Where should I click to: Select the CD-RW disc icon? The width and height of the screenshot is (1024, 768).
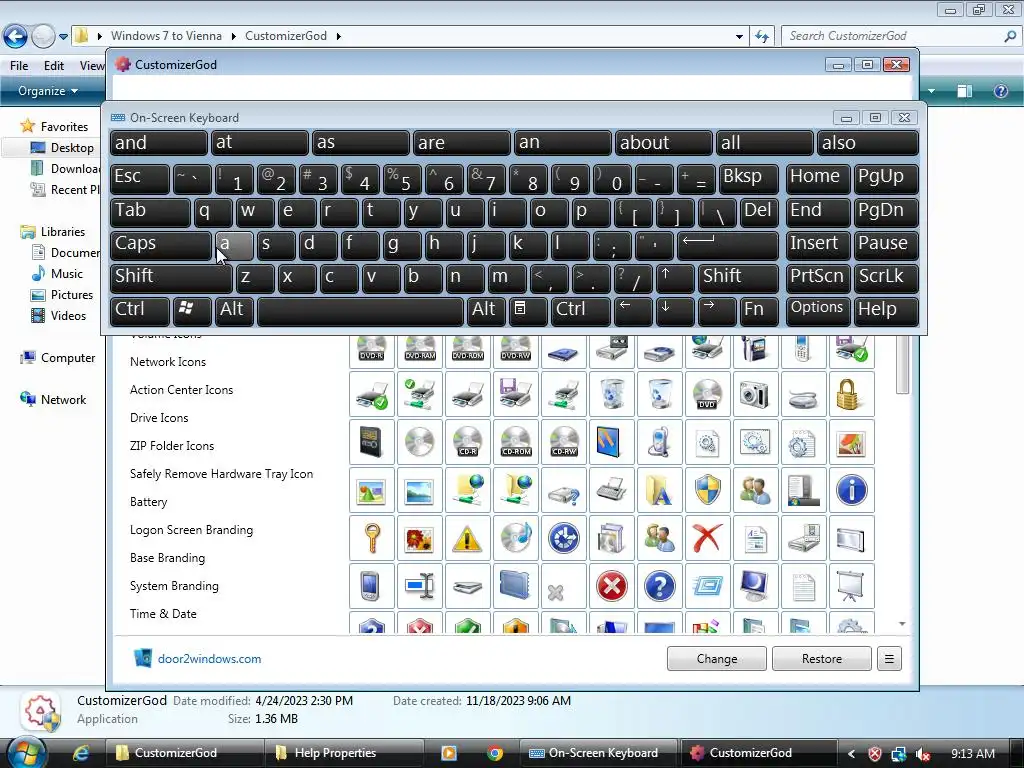click(564, 442)
